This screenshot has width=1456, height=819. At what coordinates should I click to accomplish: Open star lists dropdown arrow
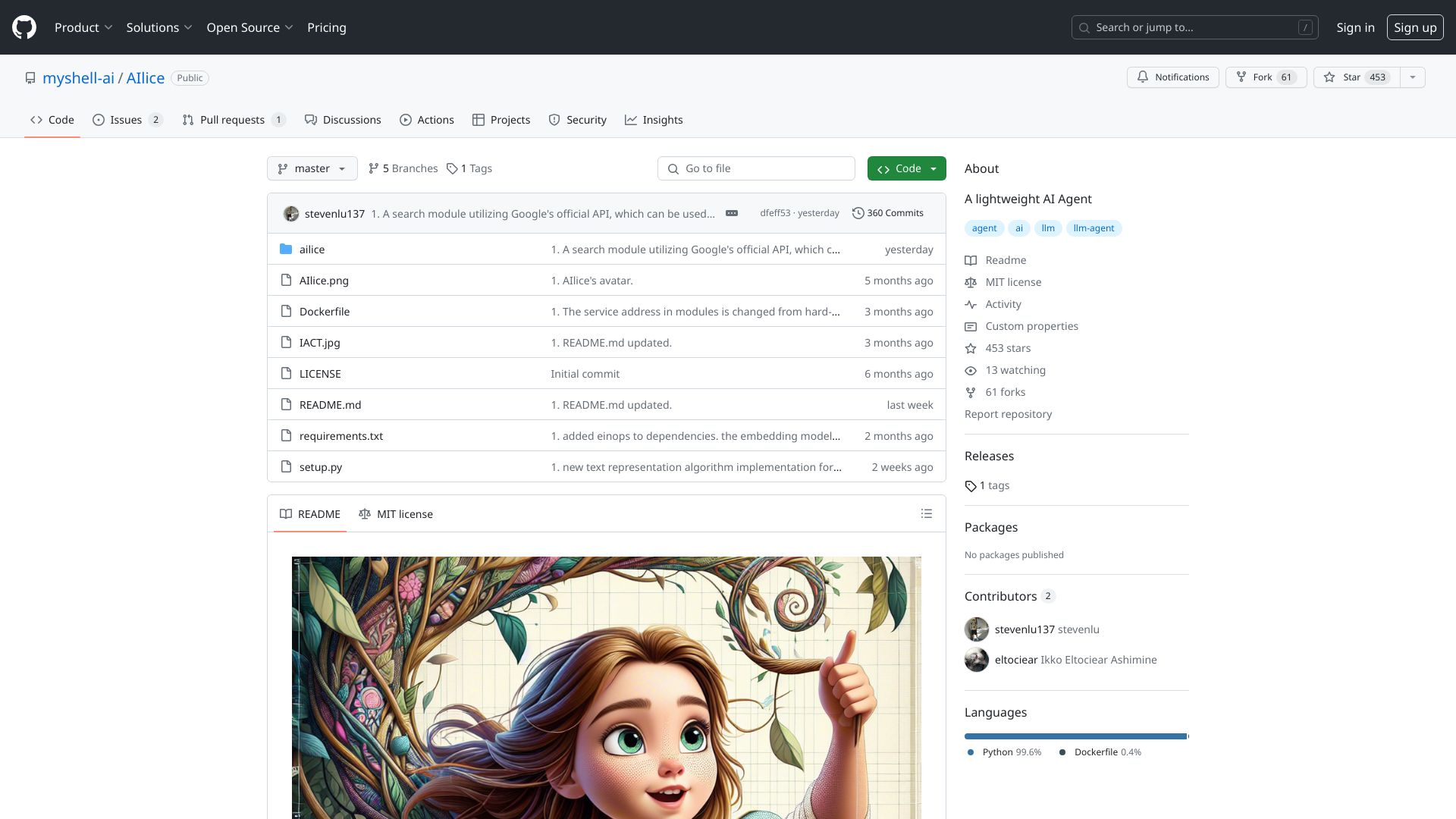[x=1412, y=77]
